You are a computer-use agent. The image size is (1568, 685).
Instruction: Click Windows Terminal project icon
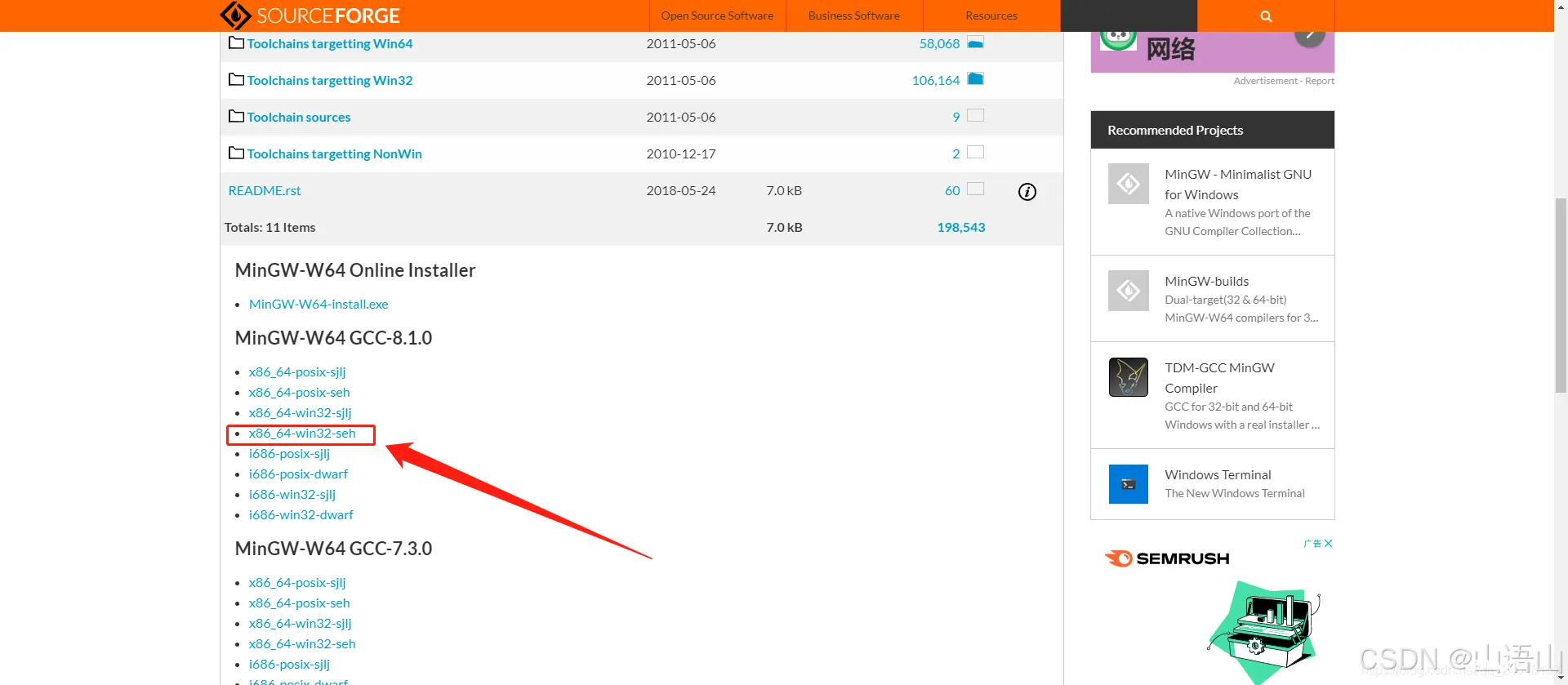pyautogui.click(x=1129, y=484)
